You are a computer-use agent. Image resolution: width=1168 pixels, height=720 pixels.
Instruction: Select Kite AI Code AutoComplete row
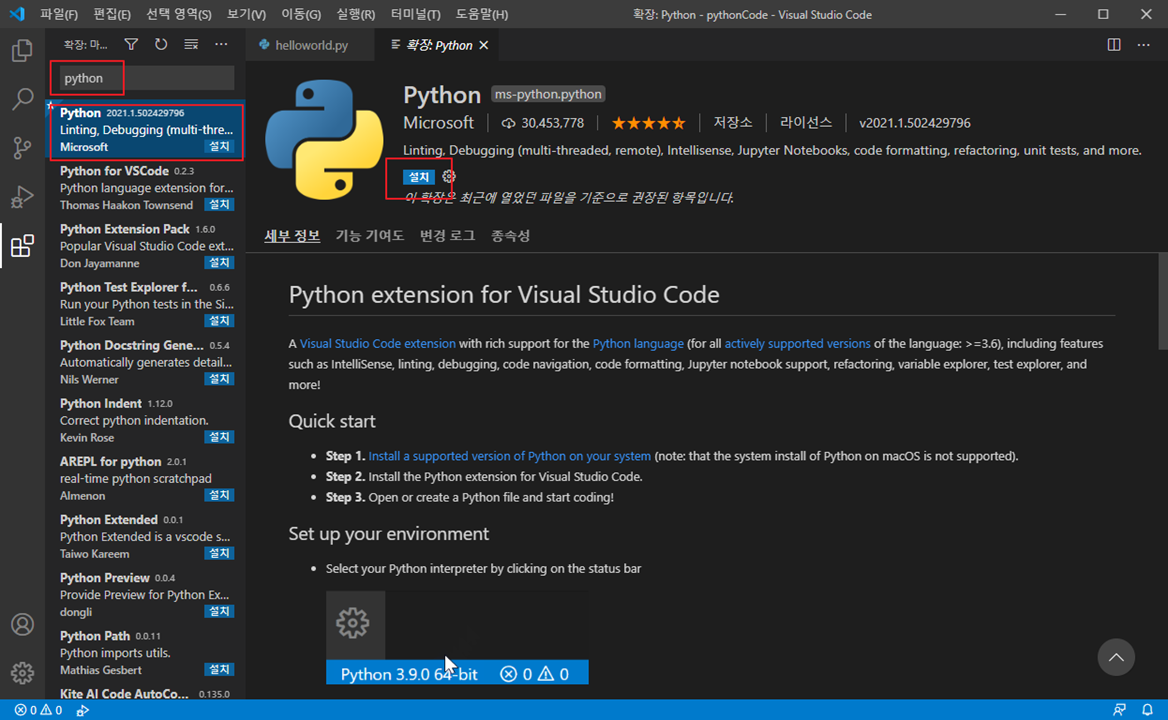[x=146, y=694]
